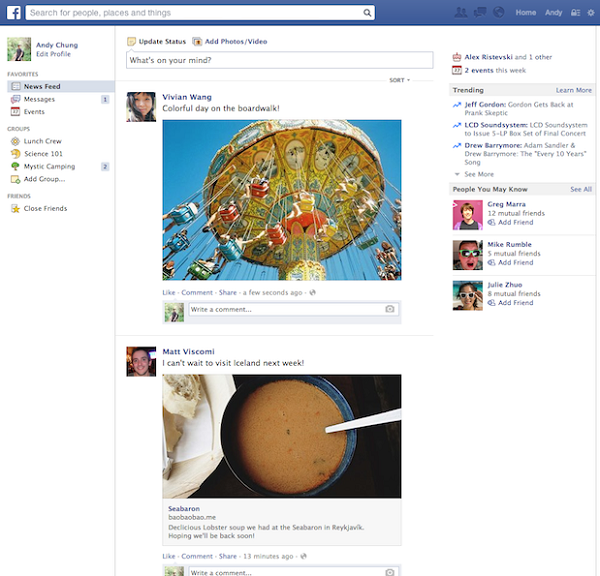Screen dimensions: 600x576
Task: Open the SORT dropdown above the feed
Action: [x=399, y=79]
